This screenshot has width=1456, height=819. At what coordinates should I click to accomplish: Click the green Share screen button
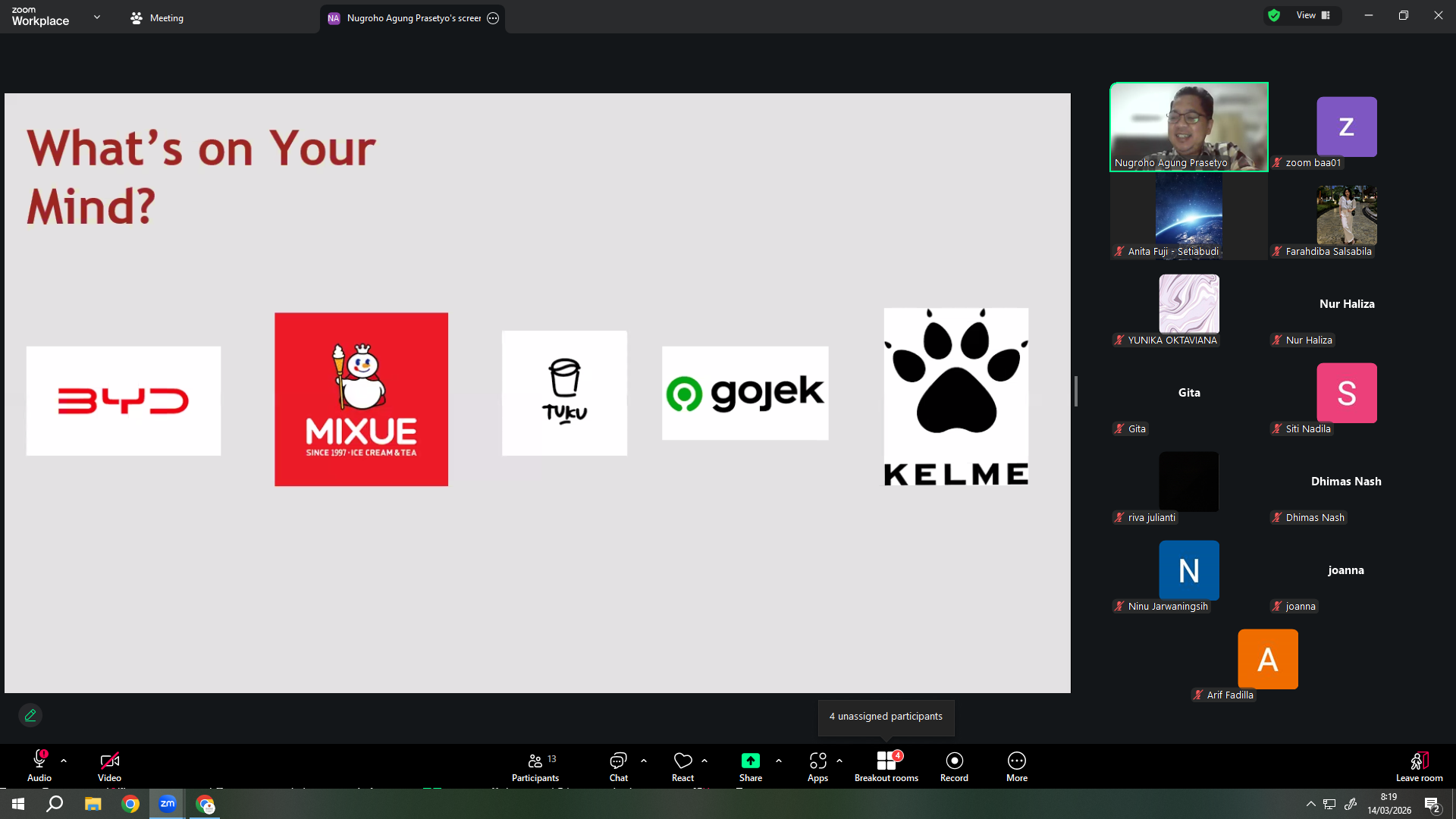751,766
